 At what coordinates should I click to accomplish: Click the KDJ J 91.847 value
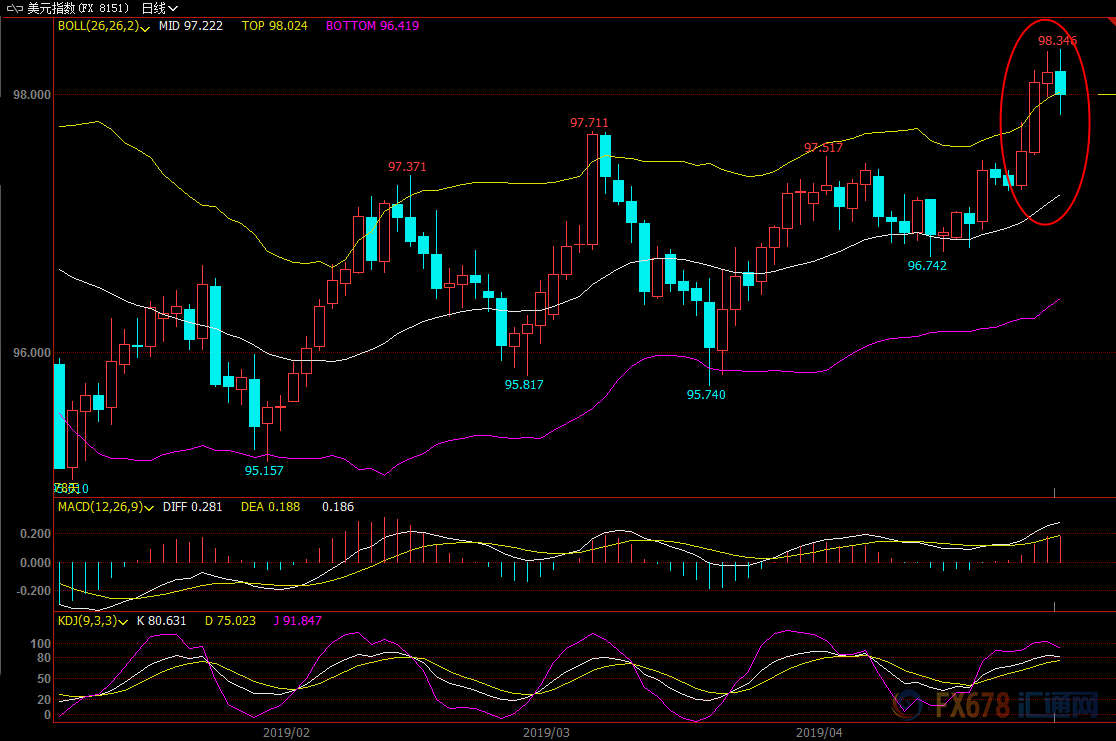tap(298, 621)
